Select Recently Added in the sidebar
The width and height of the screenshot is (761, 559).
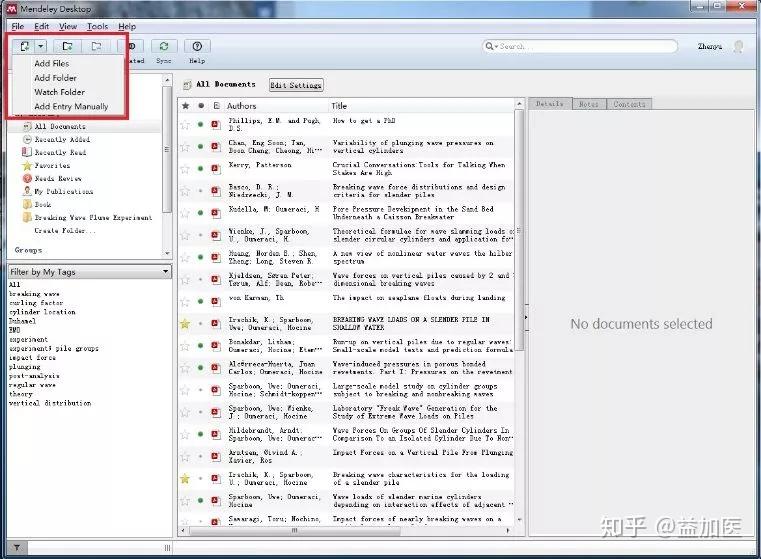coord(62,139)
